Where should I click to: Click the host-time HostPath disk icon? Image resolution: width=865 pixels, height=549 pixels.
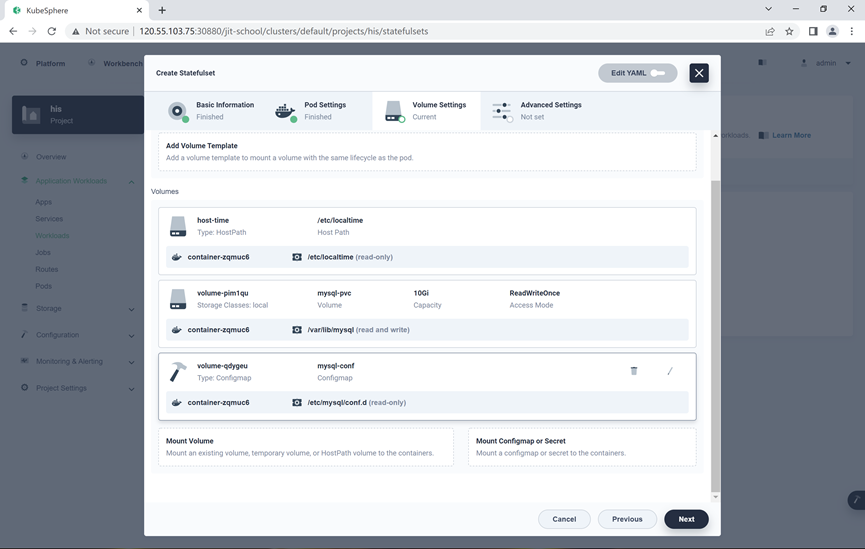click(178, 226)
